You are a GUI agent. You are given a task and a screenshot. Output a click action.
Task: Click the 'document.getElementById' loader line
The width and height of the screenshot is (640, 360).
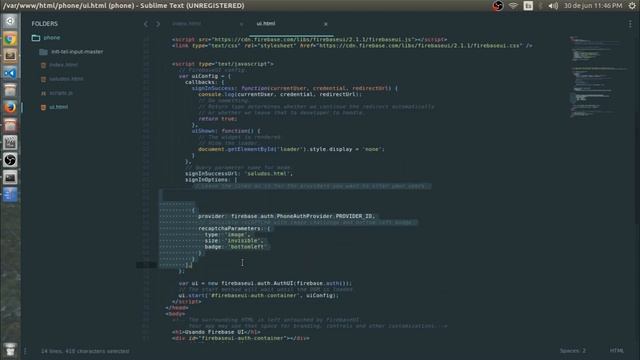pyautogui.click(x=291, y=149)
